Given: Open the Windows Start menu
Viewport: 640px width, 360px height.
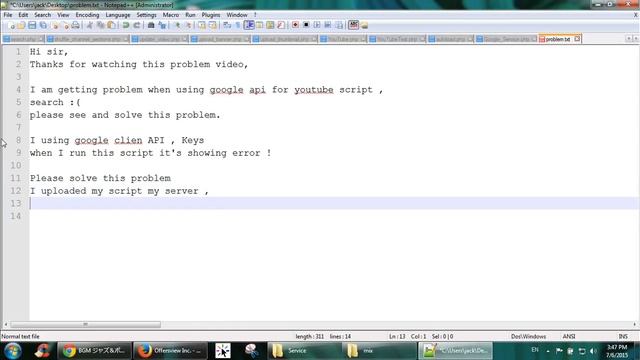Looking at the screenshot, I should click(12, 351).
